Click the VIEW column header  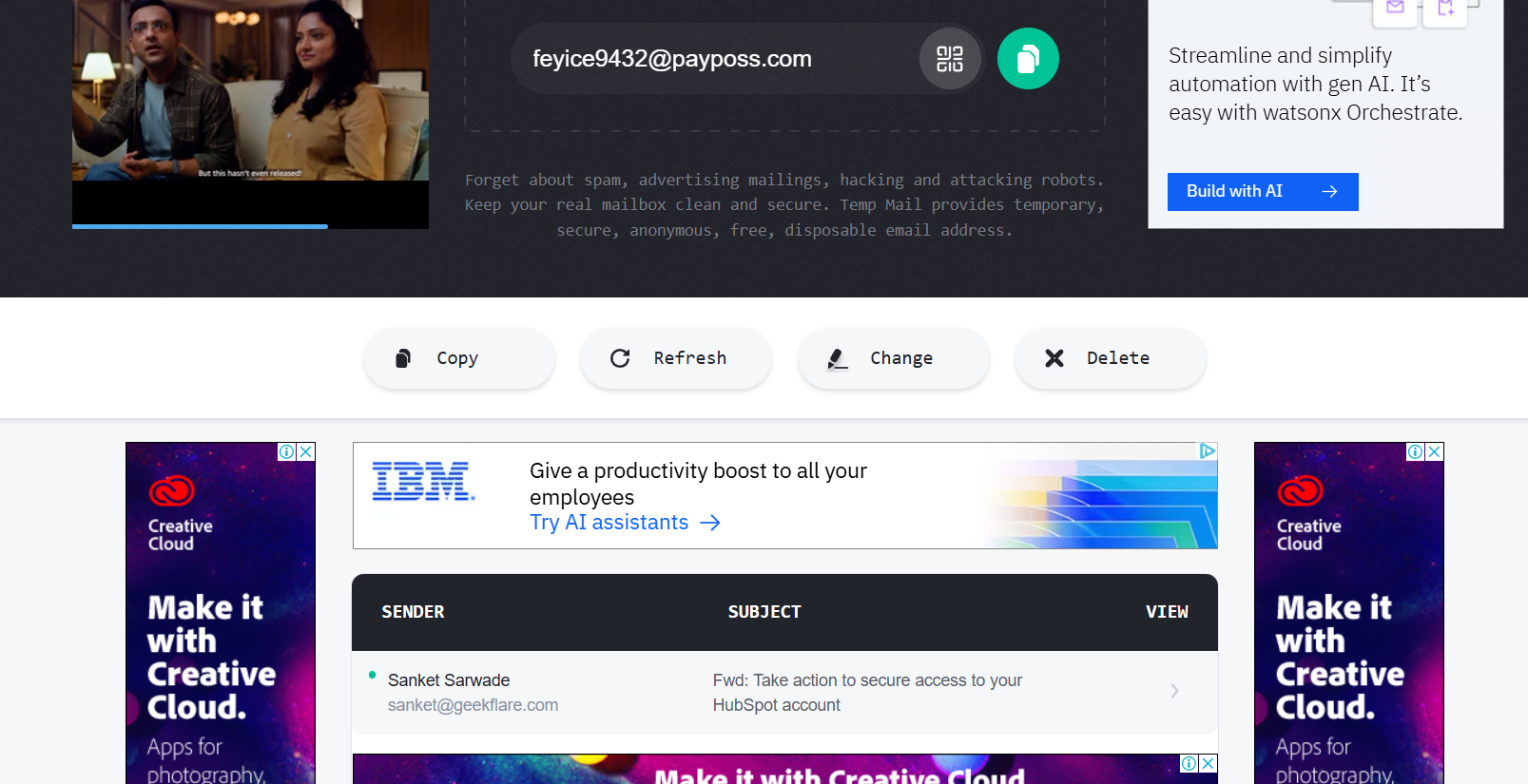pyautogui.click(x=1167, y=612)
